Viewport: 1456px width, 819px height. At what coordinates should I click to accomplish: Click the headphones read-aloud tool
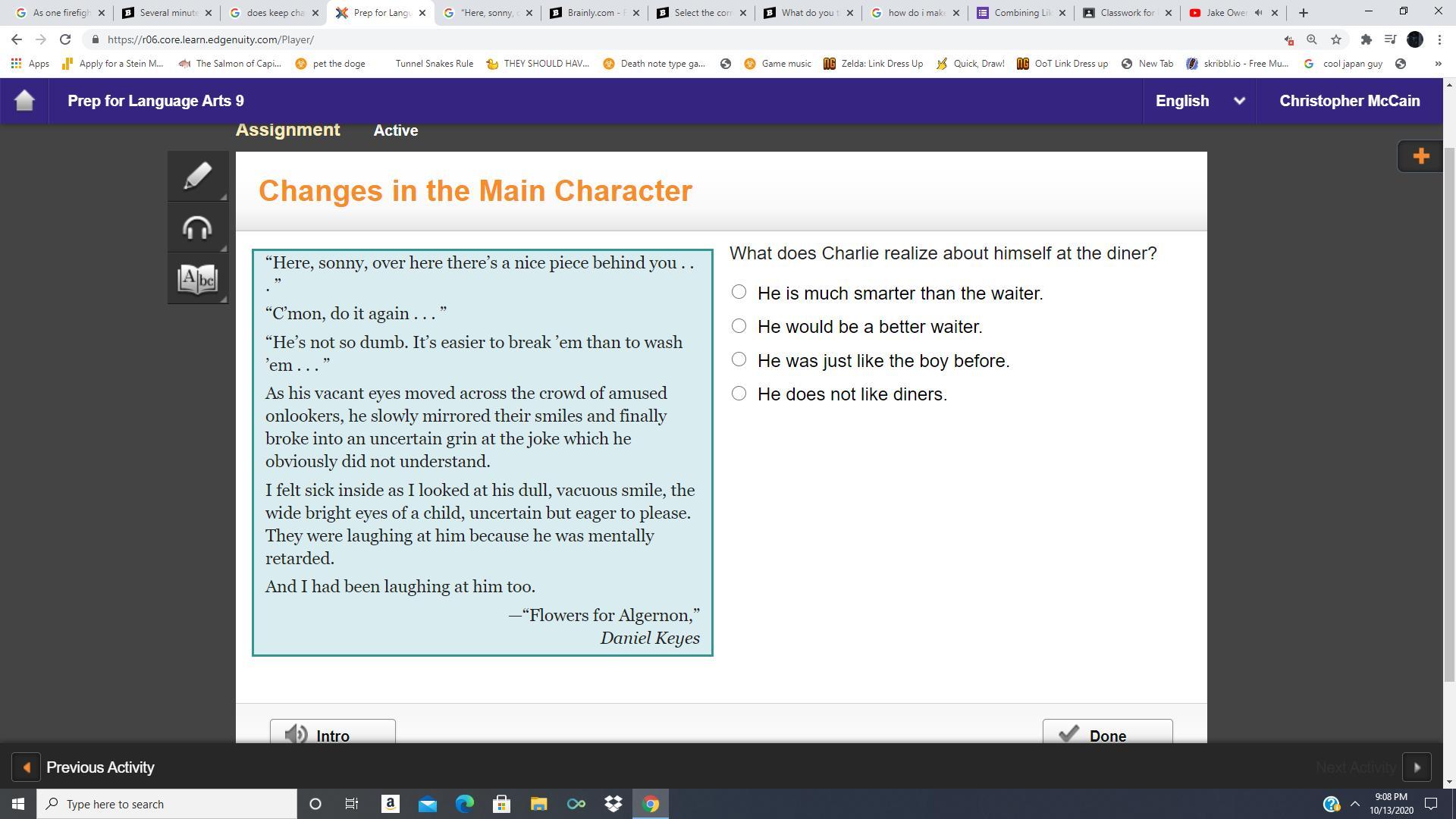197,227
